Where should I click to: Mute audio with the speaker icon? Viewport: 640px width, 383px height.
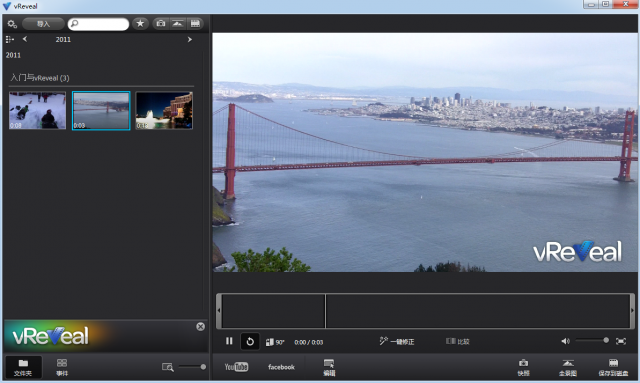tap(565, 341)
